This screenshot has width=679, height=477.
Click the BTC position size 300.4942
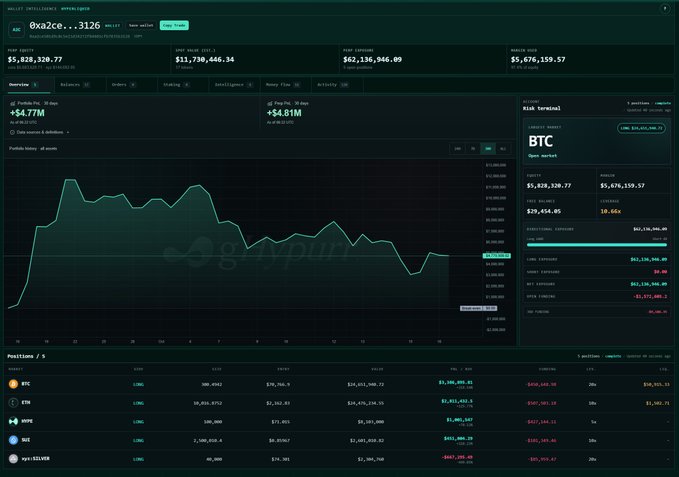[x=212, y=384]
